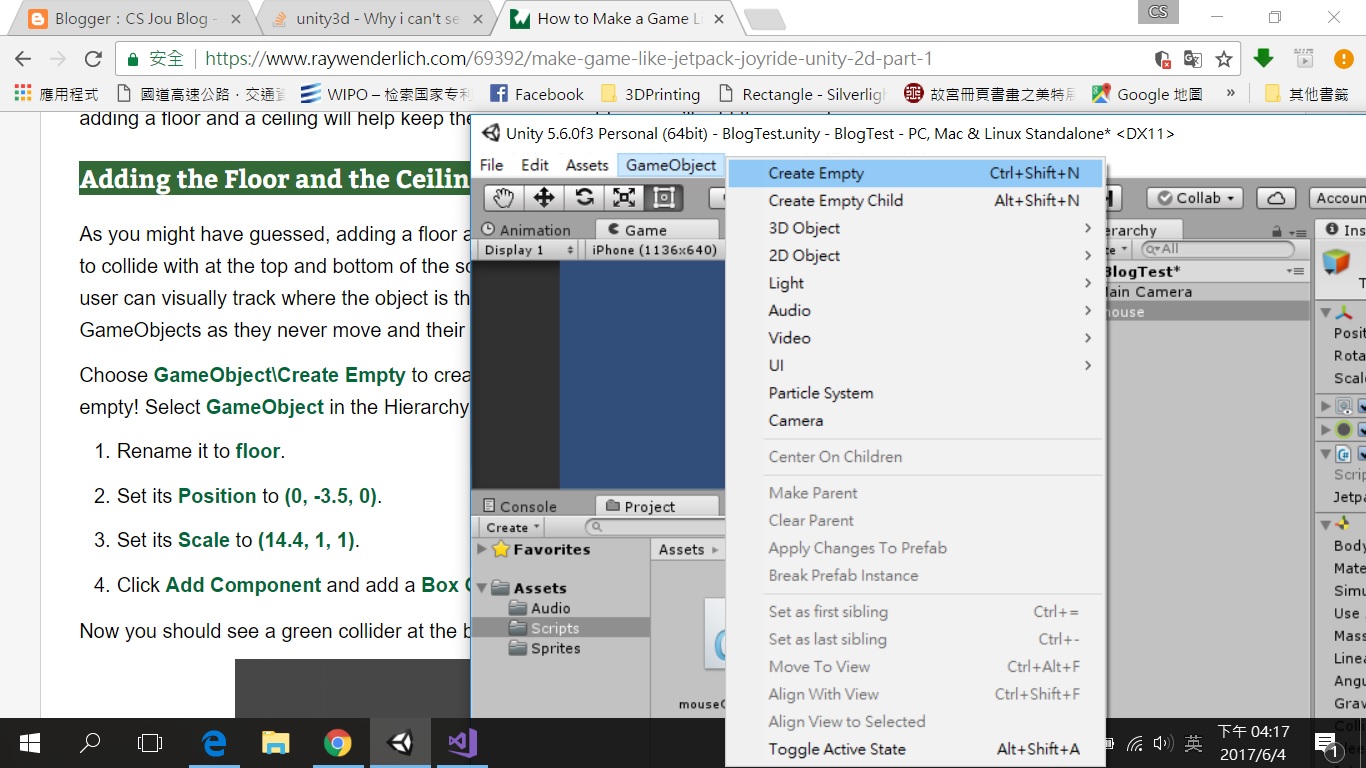Image resolution: width=1366 pixels, height=768 pixels.
Task: Open Chrome's orange alert menu button
Action: click(1342, 58)
